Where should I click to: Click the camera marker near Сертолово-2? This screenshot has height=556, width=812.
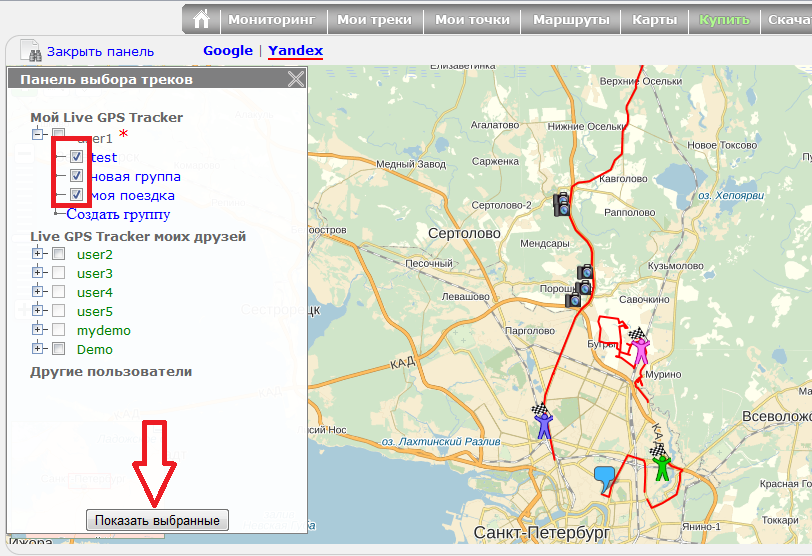(x=562, y=205)
